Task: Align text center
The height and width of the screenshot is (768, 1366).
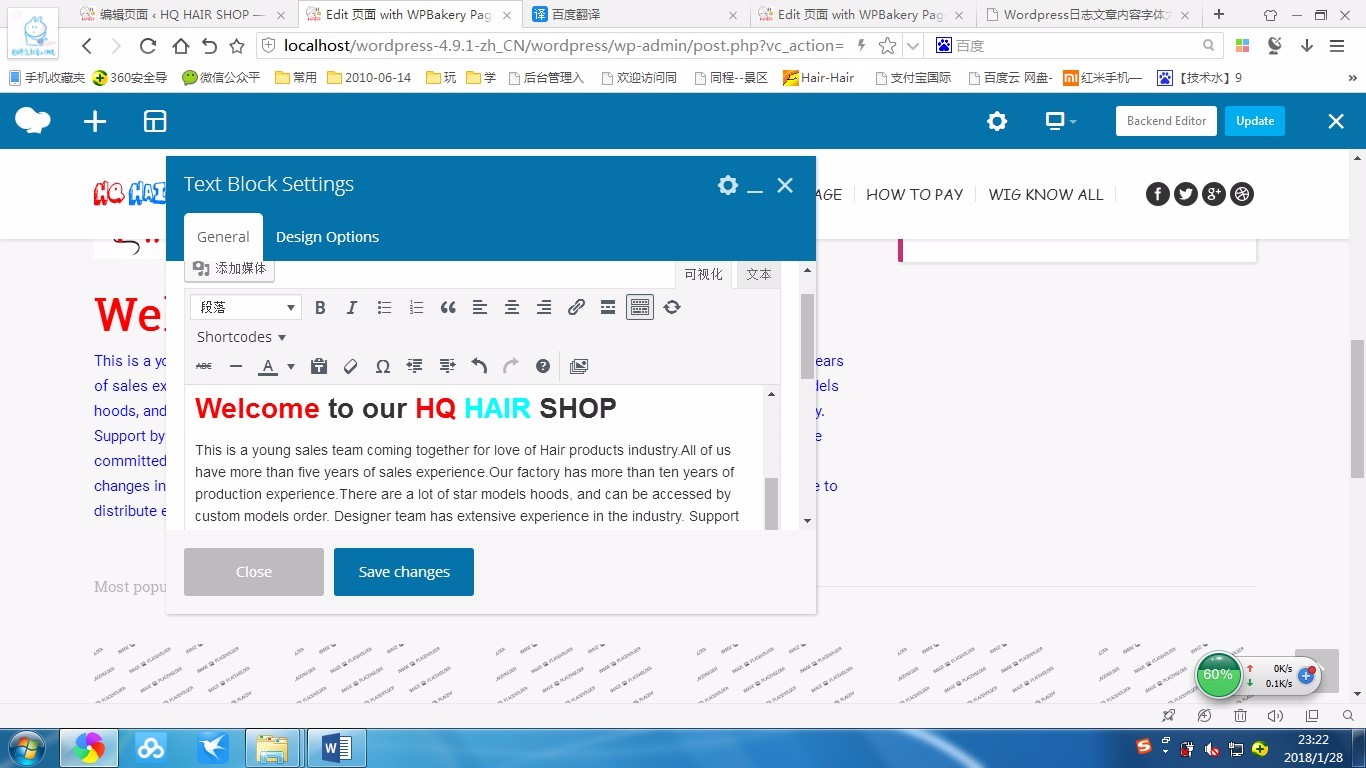Action: tap(512, 308)
